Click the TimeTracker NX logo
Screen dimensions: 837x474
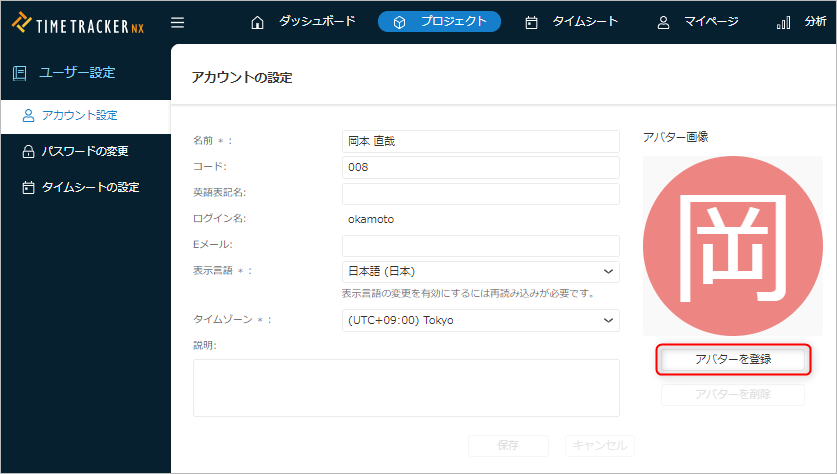click(x=78, y=22)
